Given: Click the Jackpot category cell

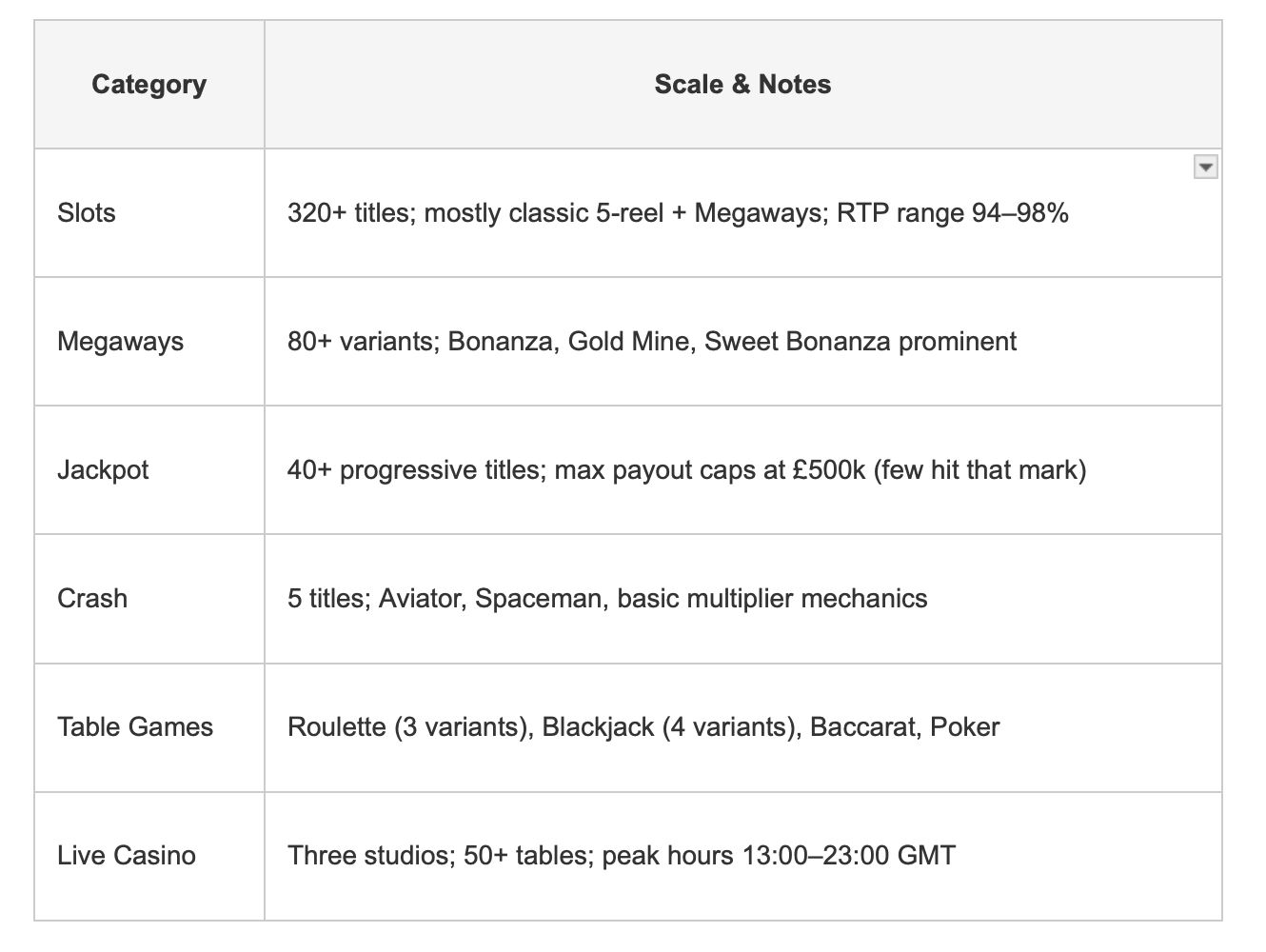Looking at the screenshot, I should (149, 470).
